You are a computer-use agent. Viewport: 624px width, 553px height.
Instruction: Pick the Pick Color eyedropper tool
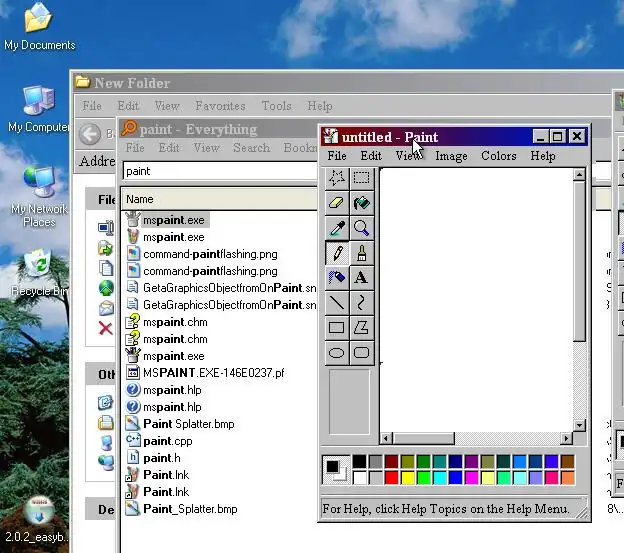point(337,228)
